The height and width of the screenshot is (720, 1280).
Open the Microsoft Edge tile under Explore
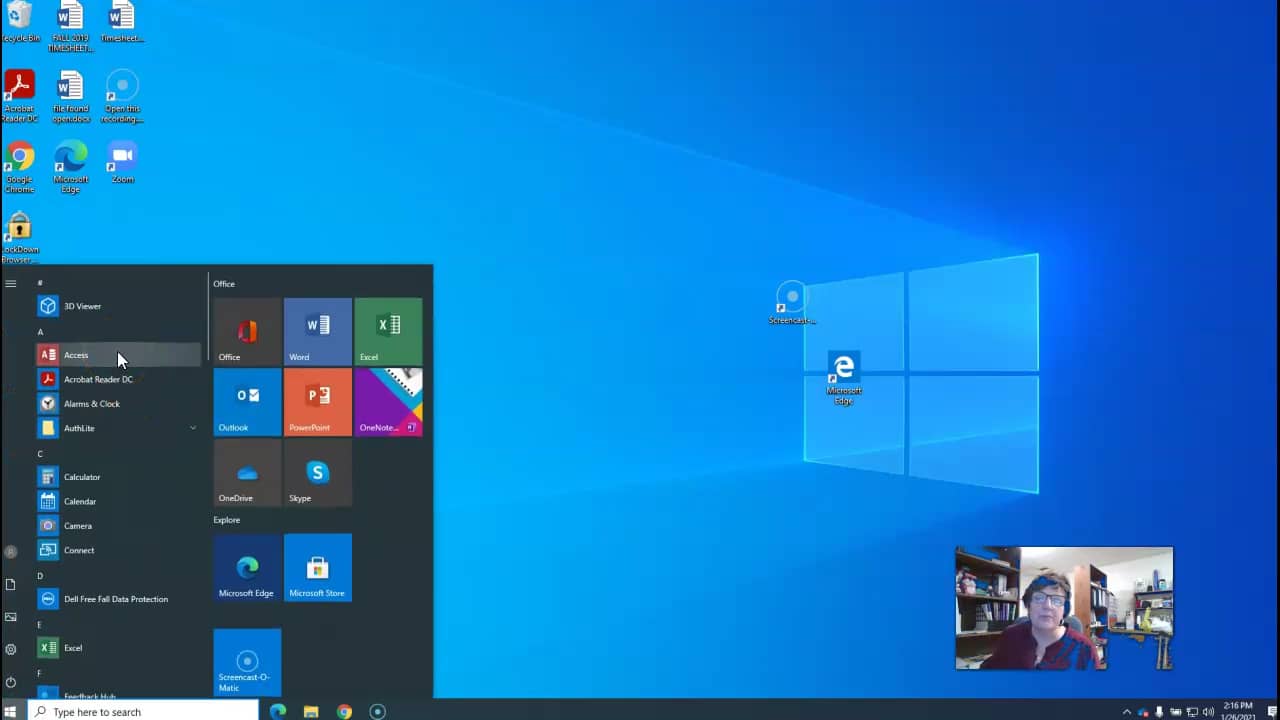pos(247,567)
